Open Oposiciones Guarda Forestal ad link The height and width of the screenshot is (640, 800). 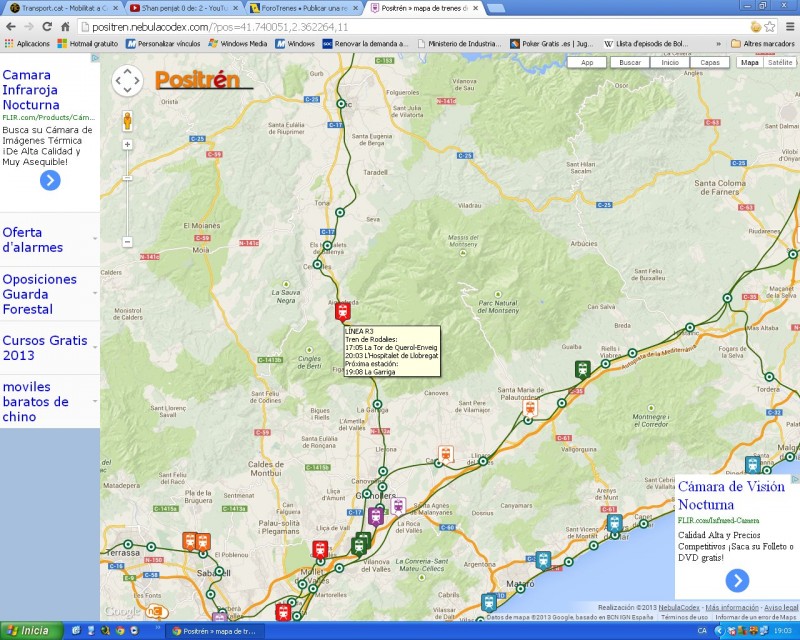coord(39,294)
